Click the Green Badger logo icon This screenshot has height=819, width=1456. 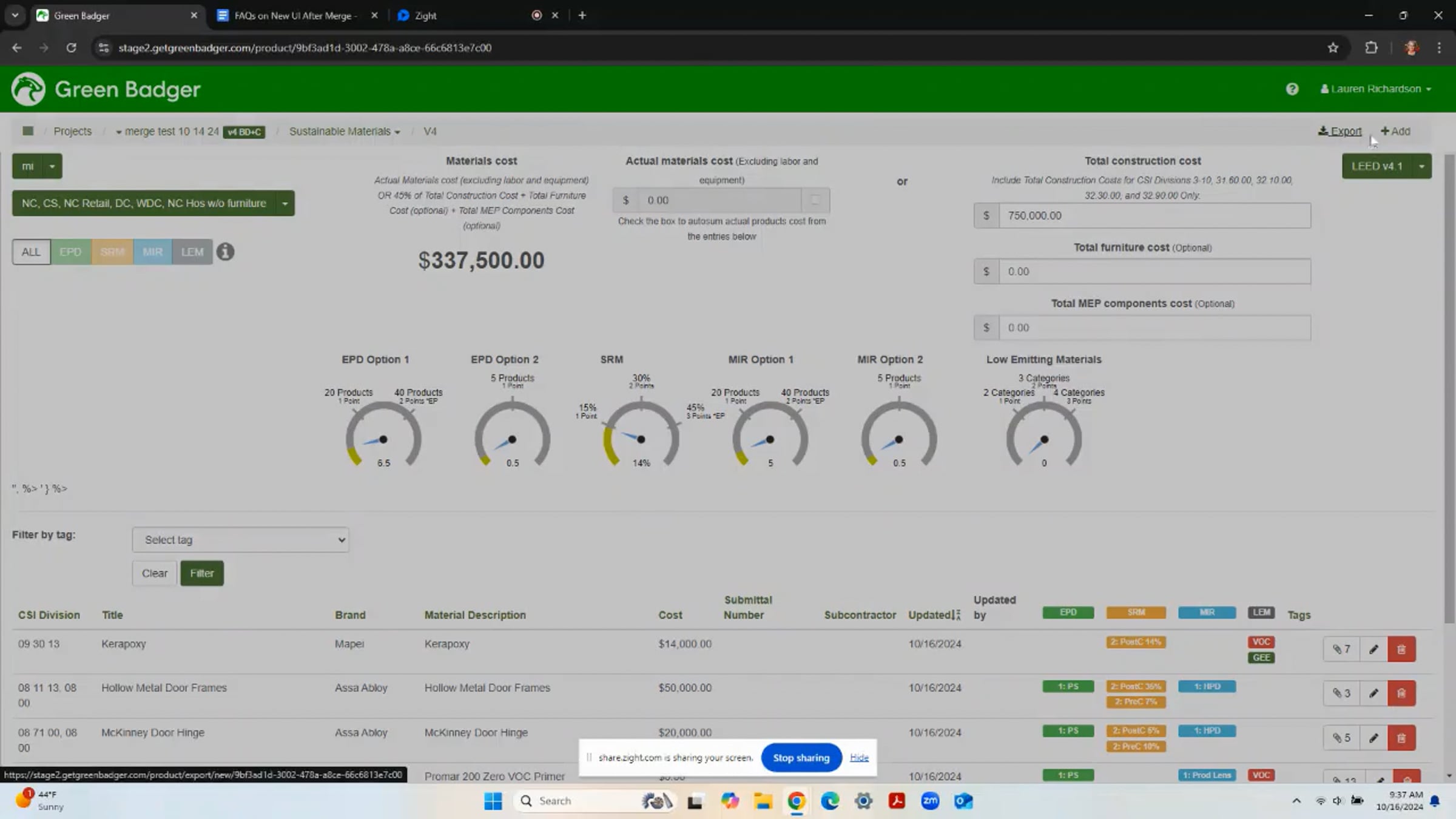tap(28, 89)
